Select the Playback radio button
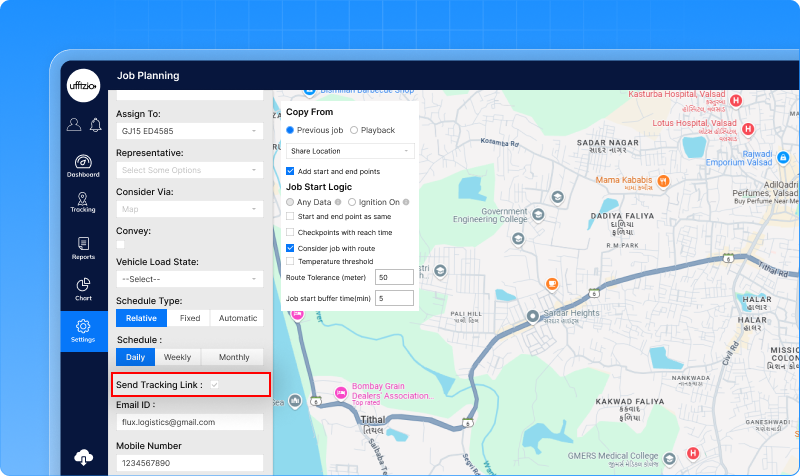 353,130
